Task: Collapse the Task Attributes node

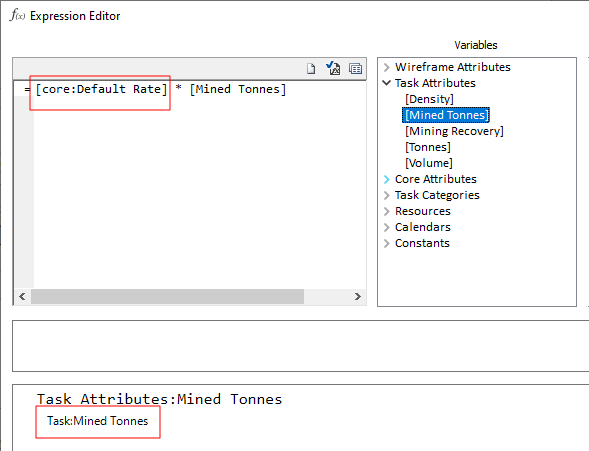Action: click(387, 83)
